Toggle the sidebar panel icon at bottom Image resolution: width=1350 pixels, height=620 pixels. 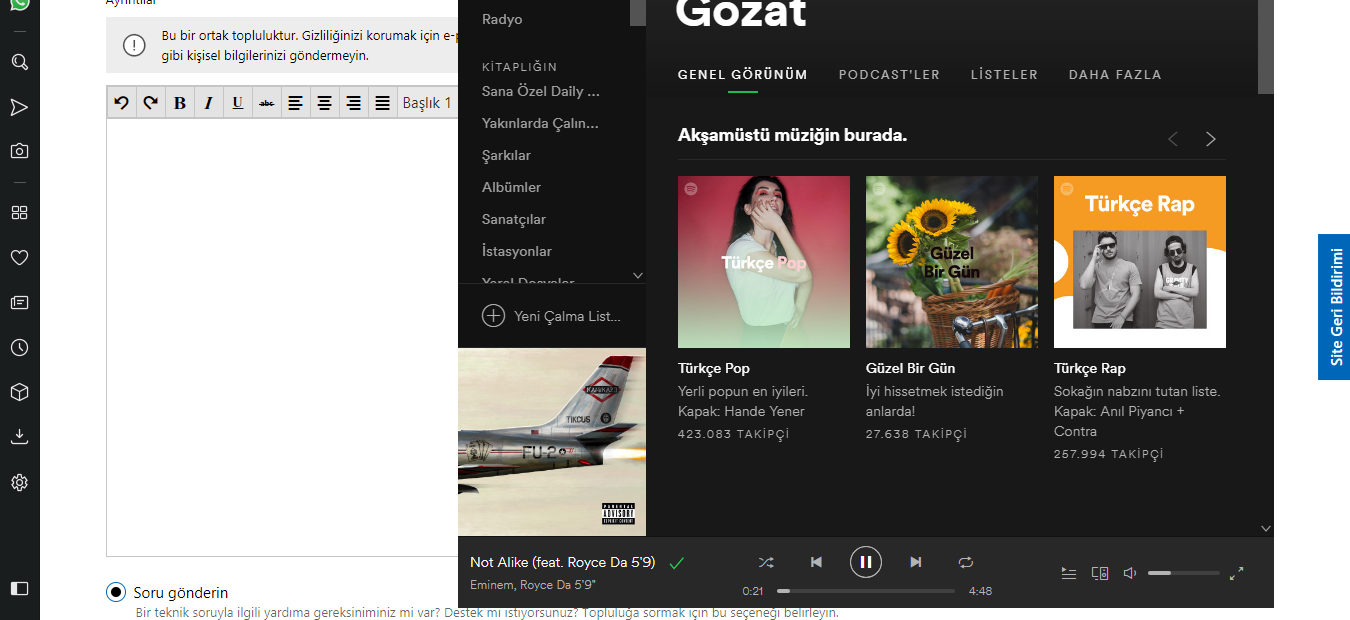coord(19,588)
